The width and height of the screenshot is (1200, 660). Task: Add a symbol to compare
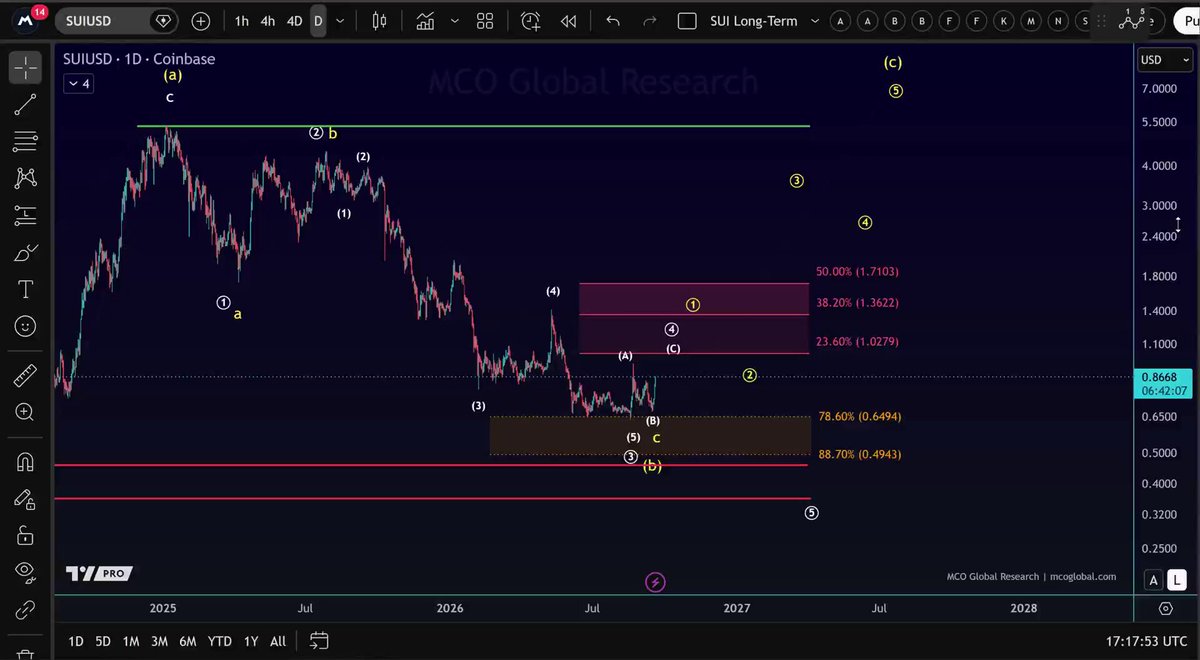pos(201,21)
